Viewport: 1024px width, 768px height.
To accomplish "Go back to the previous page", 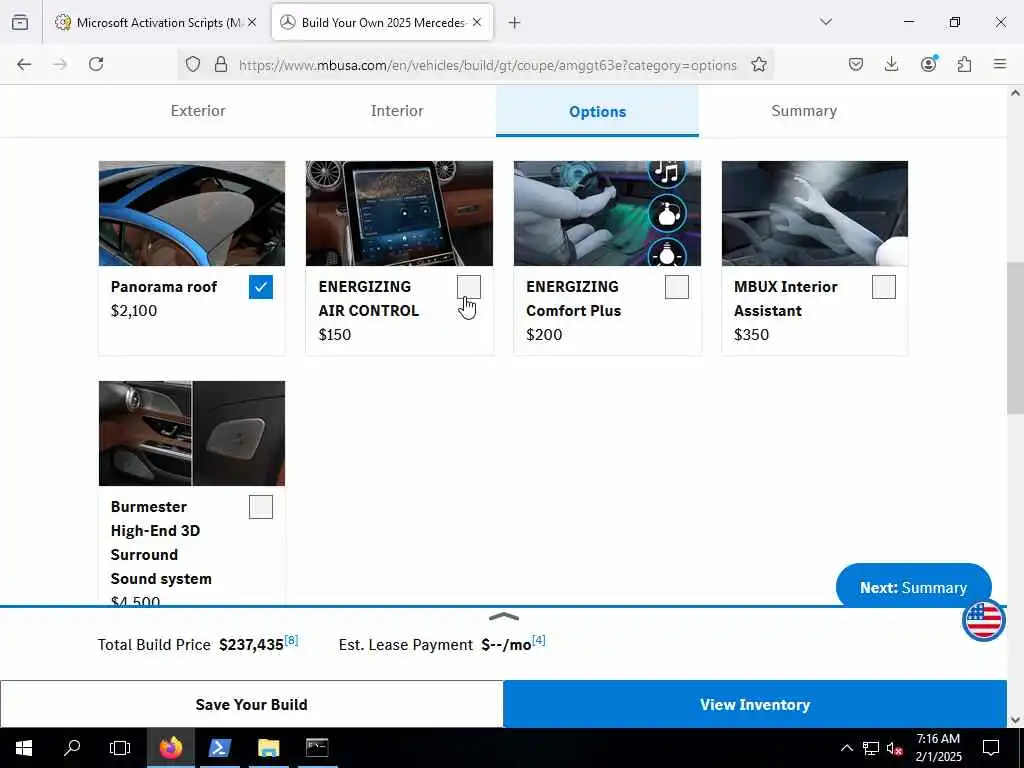I will pyautogui.click(x=24, y=64).
